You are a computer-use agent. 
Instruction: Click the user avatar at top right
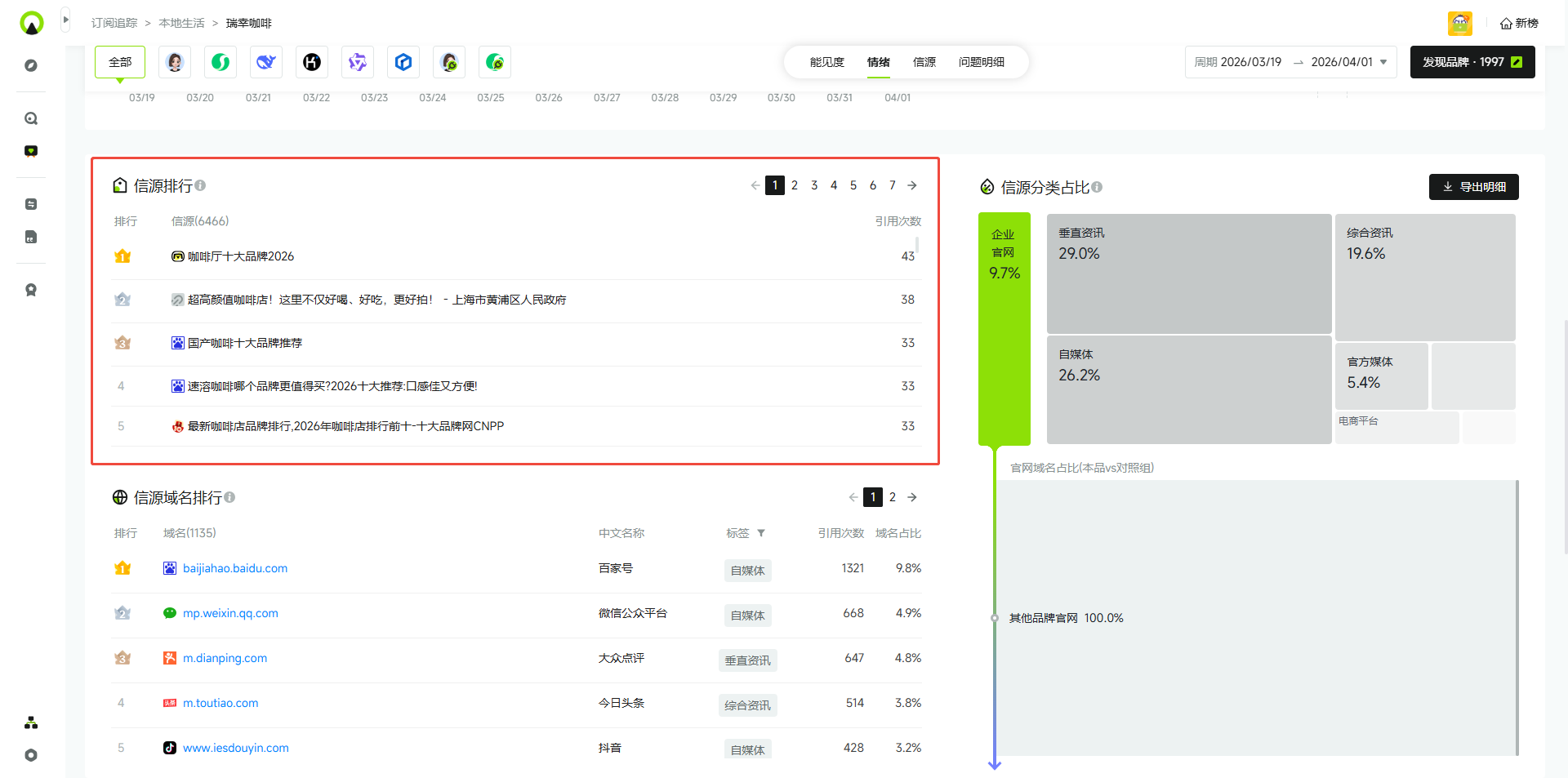click(1459, 23)
